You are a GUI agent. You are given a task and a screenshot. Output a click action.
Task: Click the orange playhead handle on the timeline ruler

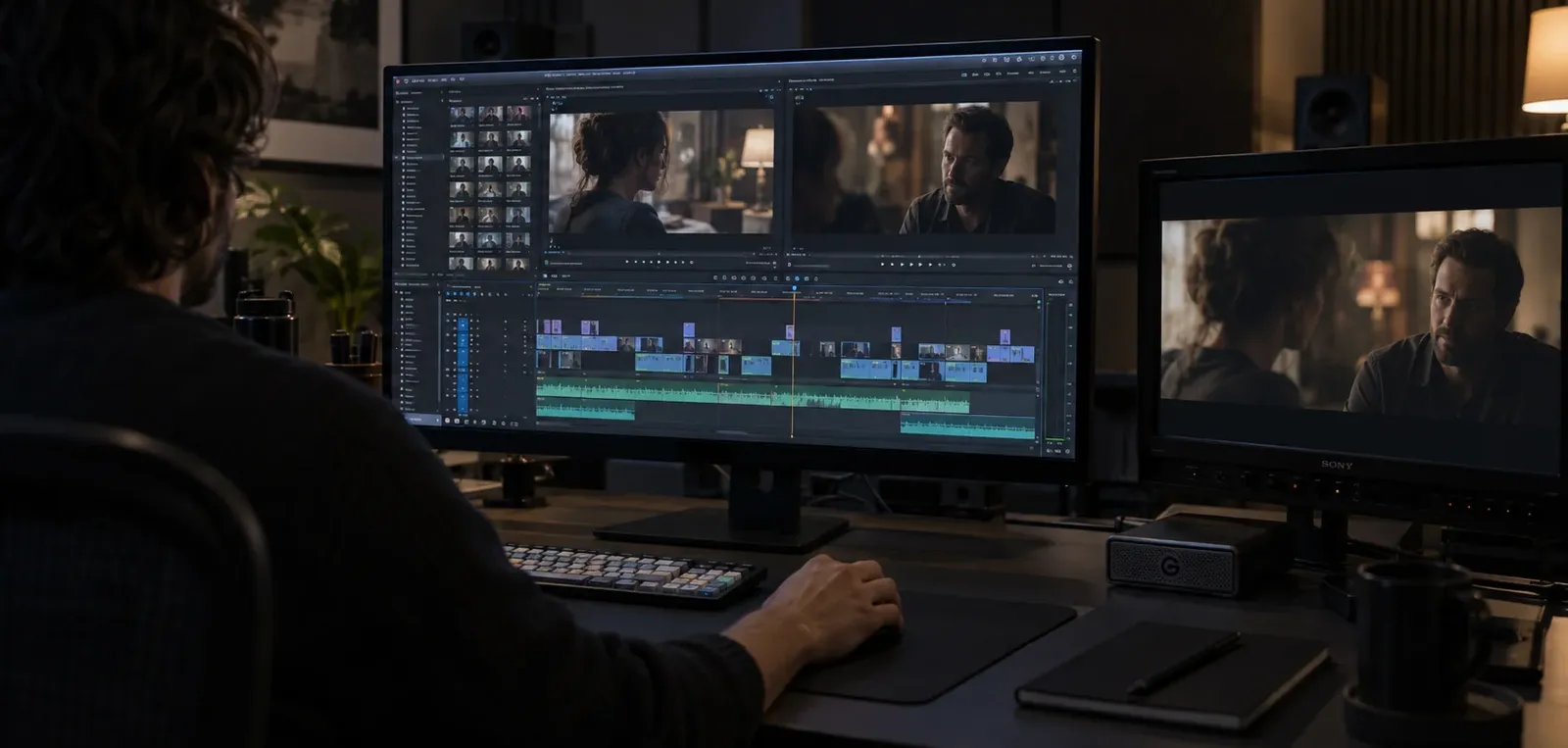[794, 289]
